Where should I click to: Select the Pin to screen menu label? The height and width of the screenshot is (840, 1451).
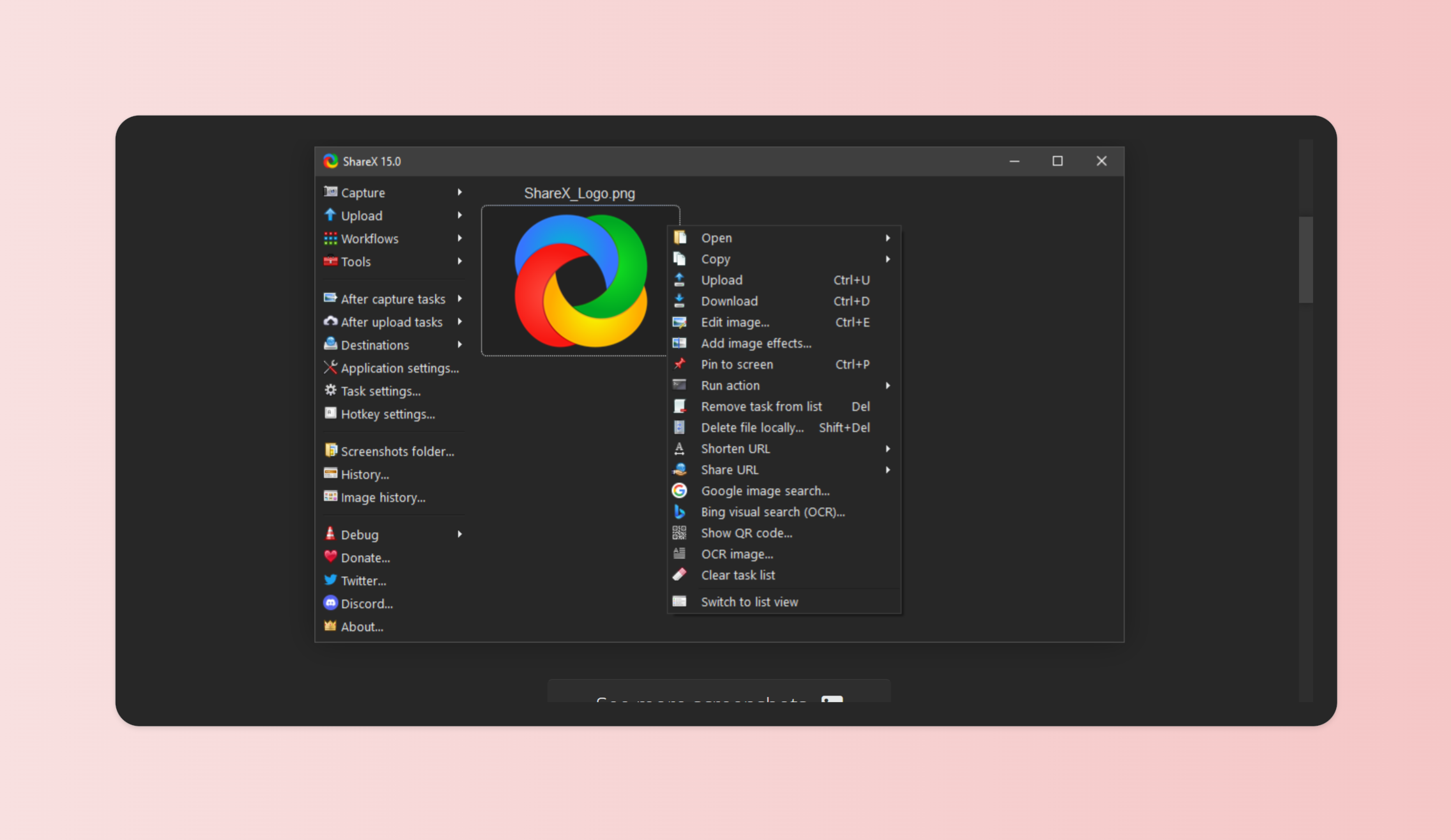pos(737,364)
